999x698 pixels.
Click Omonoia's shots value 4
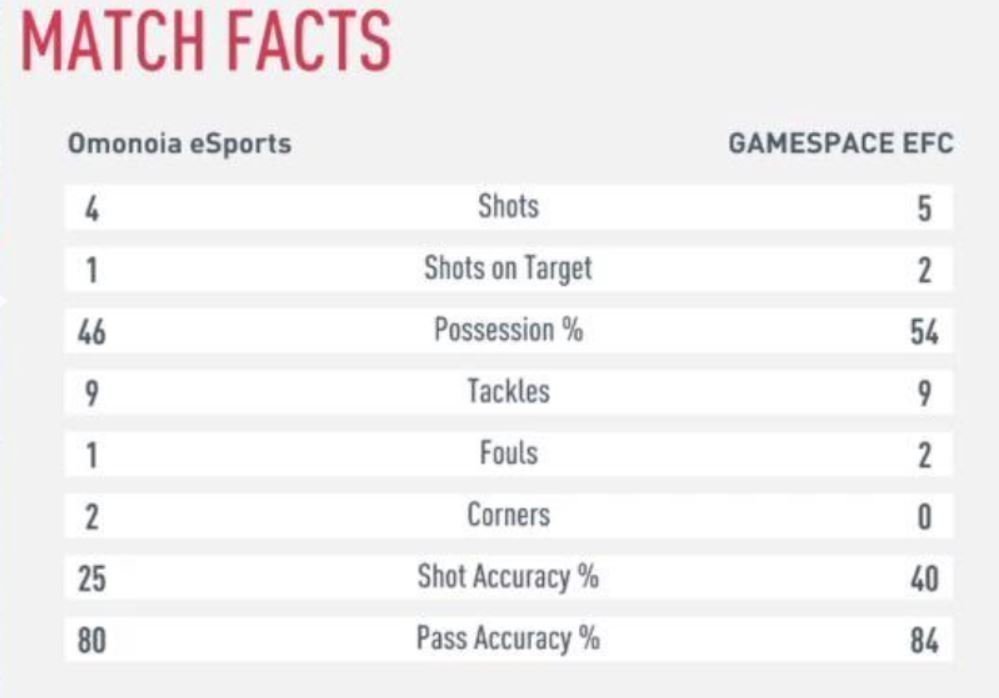[x=92, y=208]
